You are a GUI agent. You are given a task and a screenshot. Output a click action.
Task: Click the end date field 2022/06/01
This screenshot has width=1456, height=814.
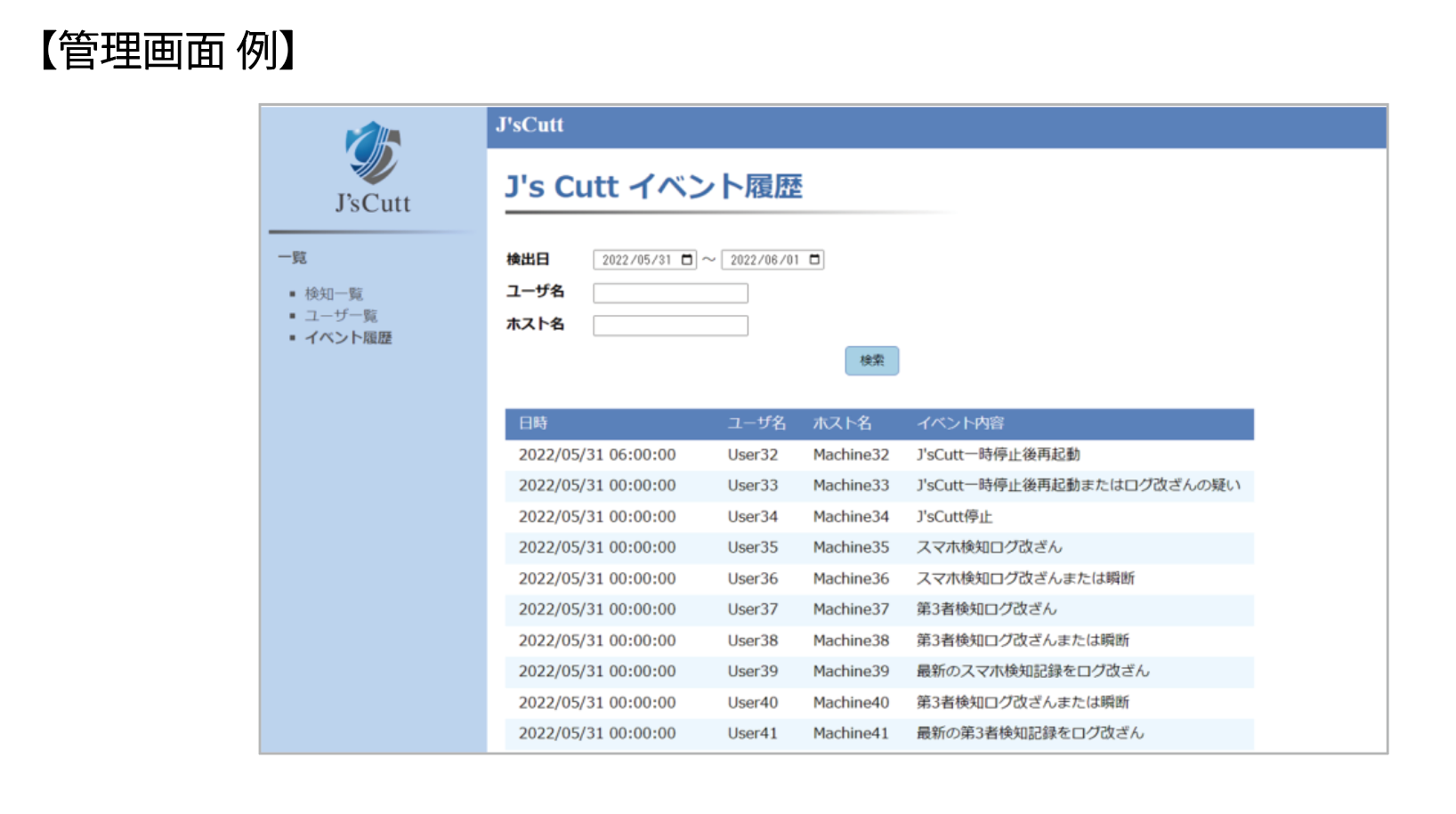772,260
